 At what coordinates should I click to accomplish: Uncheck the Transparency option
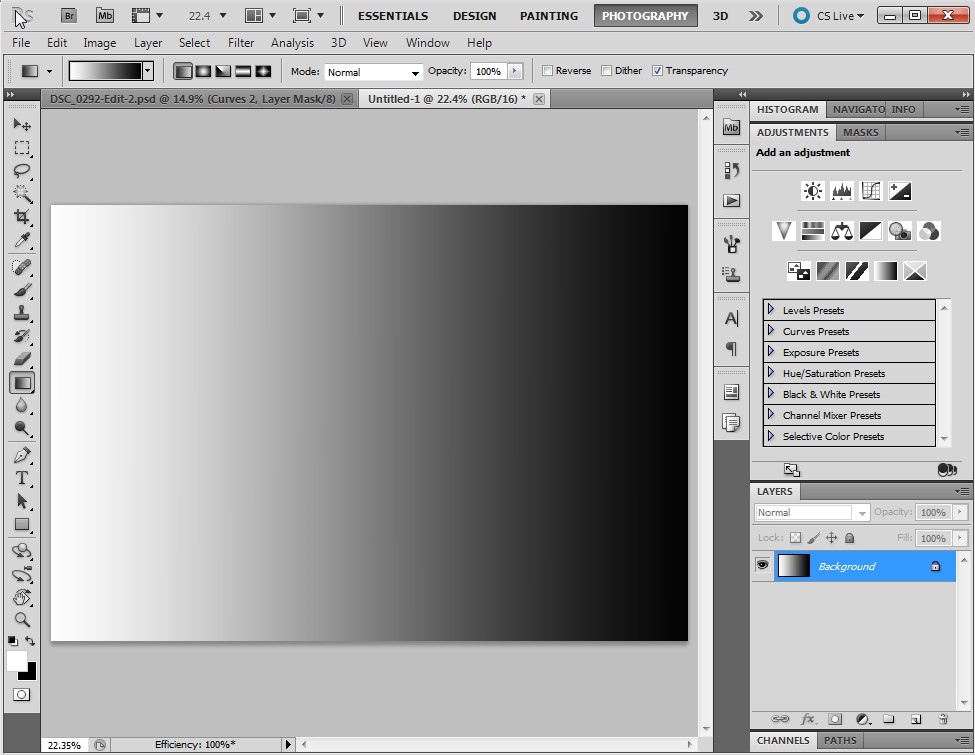click(x=657, y=71)
